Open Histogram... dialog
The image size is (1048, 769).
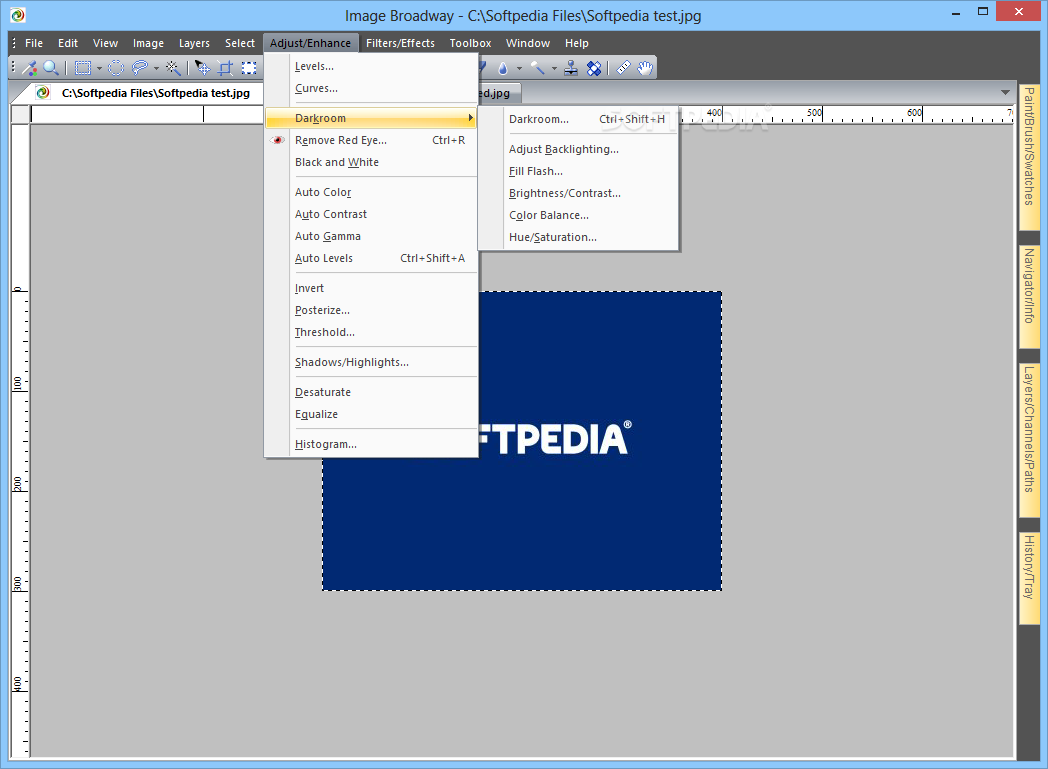pos(371,444)
